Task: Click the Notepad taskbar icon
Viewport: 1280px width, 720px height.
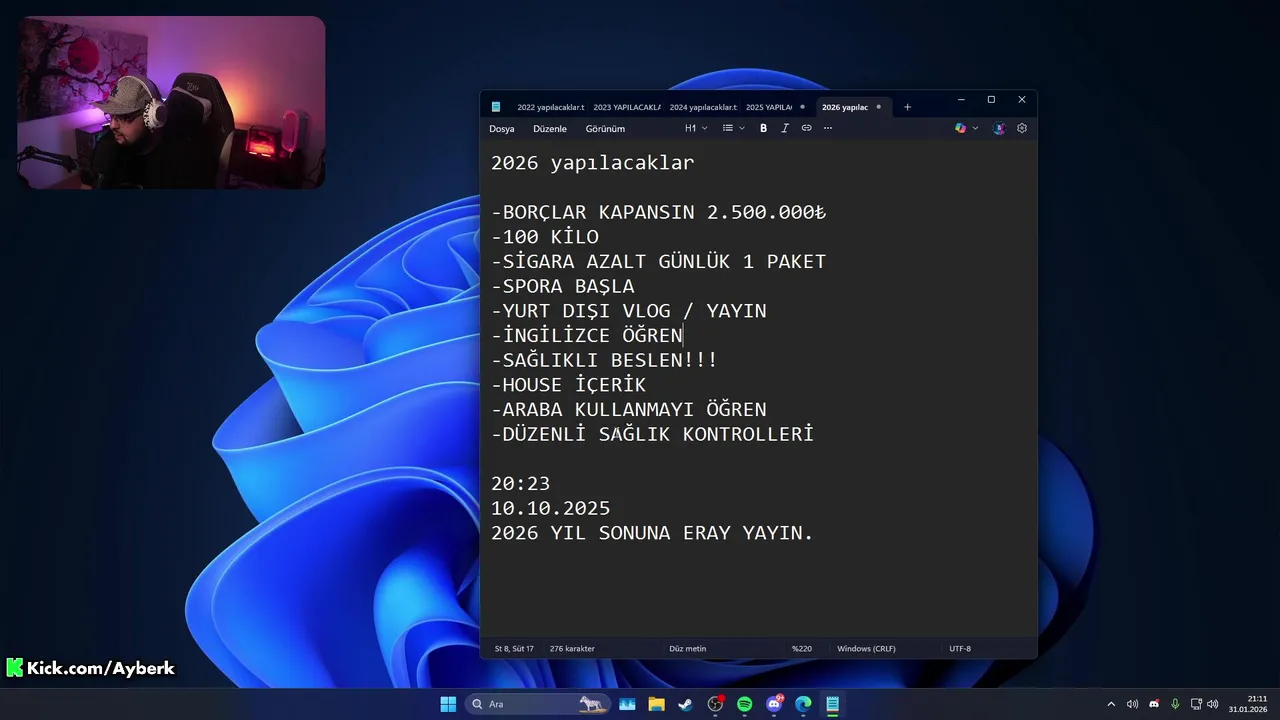Action: click(832, 704)
